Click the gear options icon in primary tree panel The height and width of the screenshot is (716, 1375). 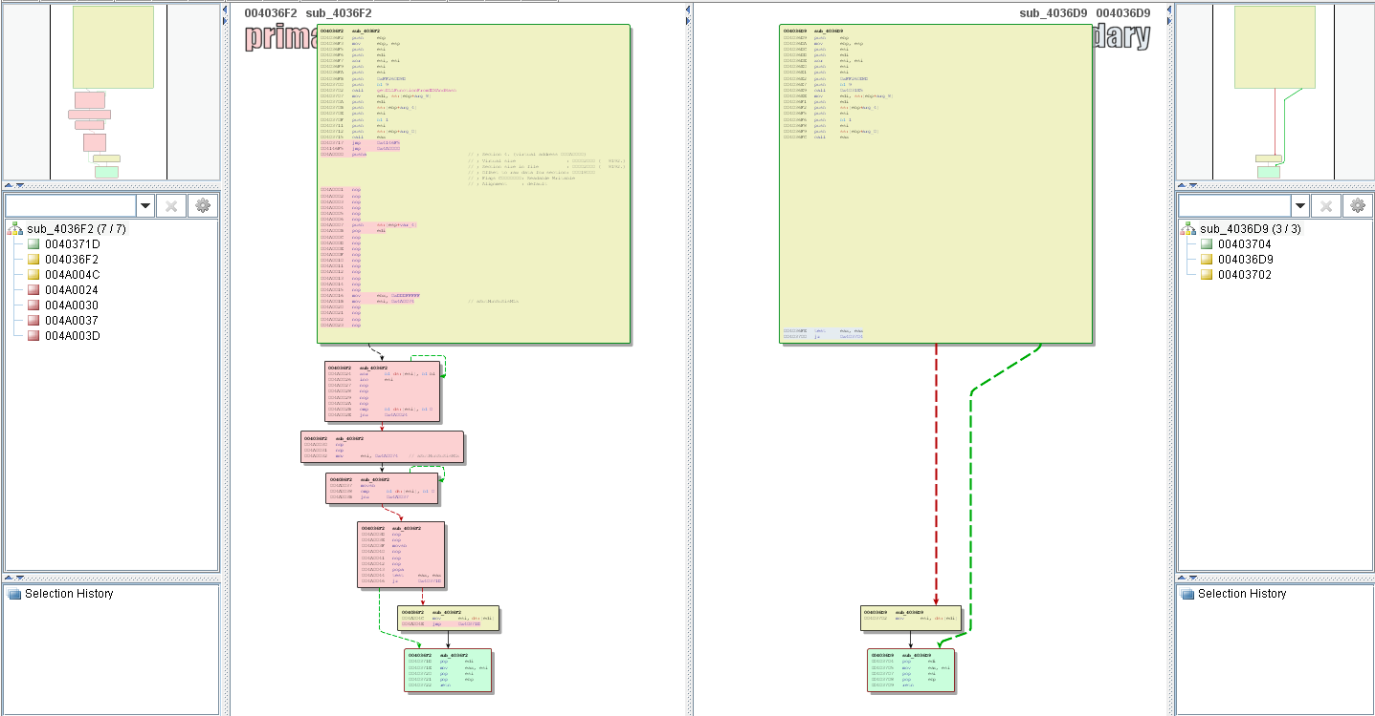(x=203, y=206)
